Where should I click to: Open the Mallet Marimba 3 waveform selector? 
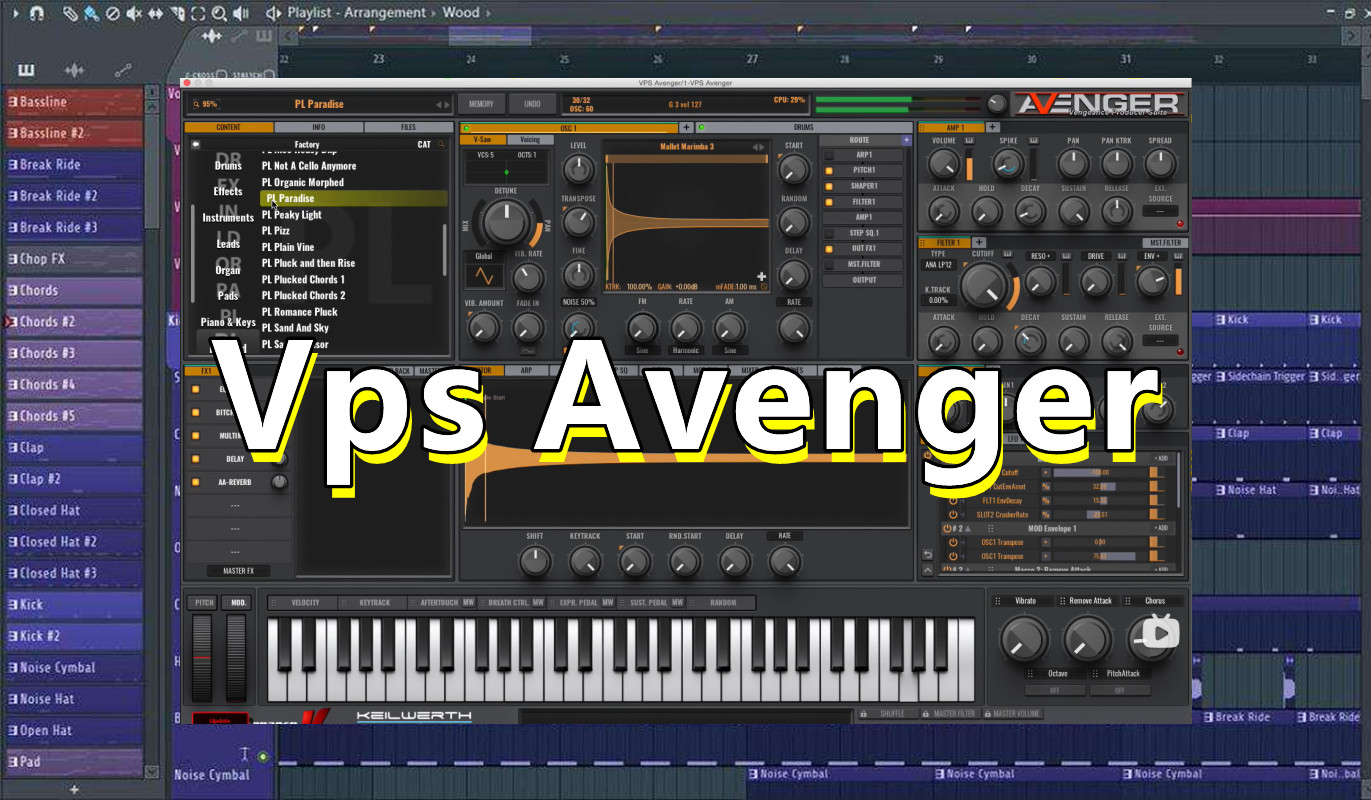[686, 146]
